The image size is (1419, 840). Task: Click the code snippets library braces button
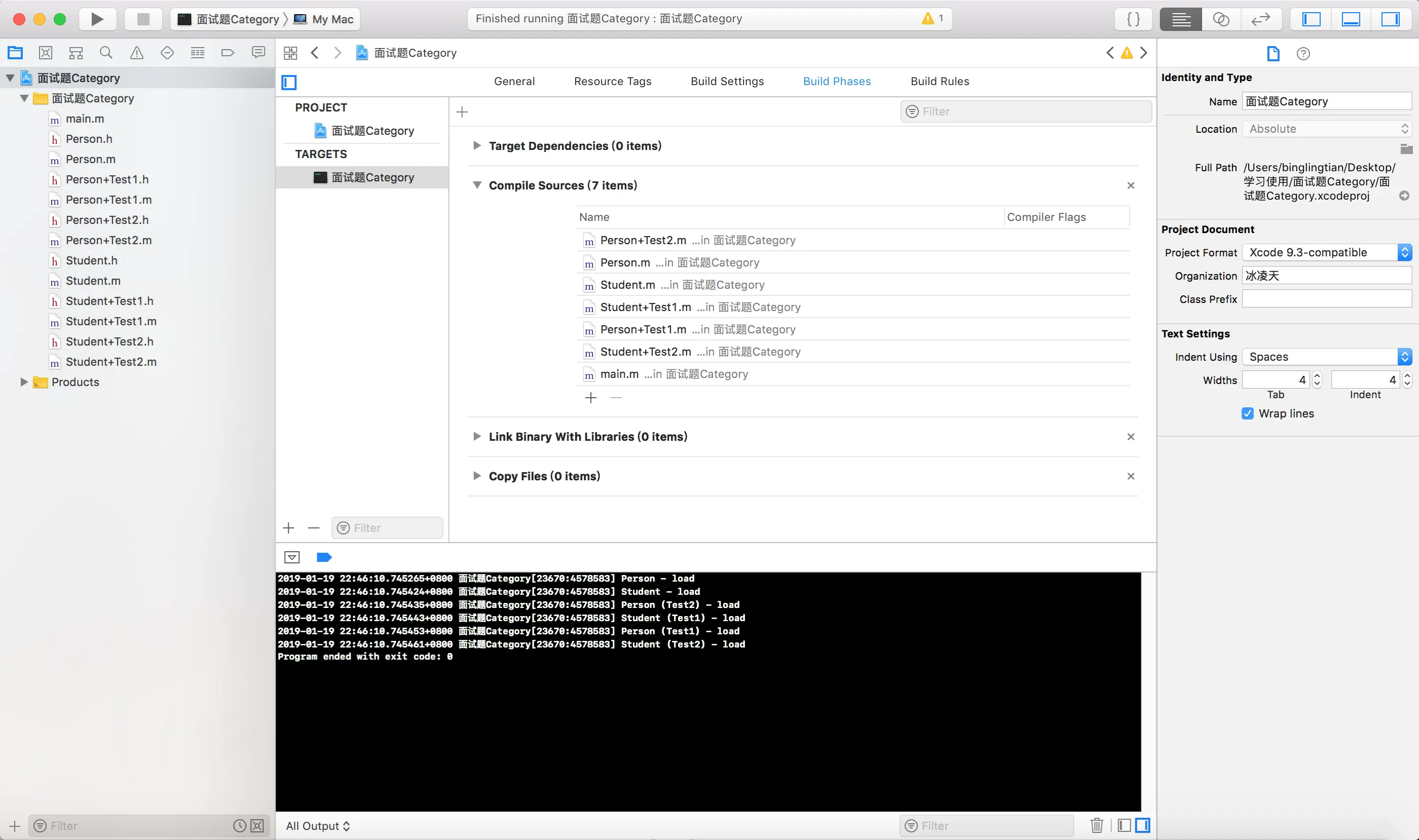click(1134, 19)
